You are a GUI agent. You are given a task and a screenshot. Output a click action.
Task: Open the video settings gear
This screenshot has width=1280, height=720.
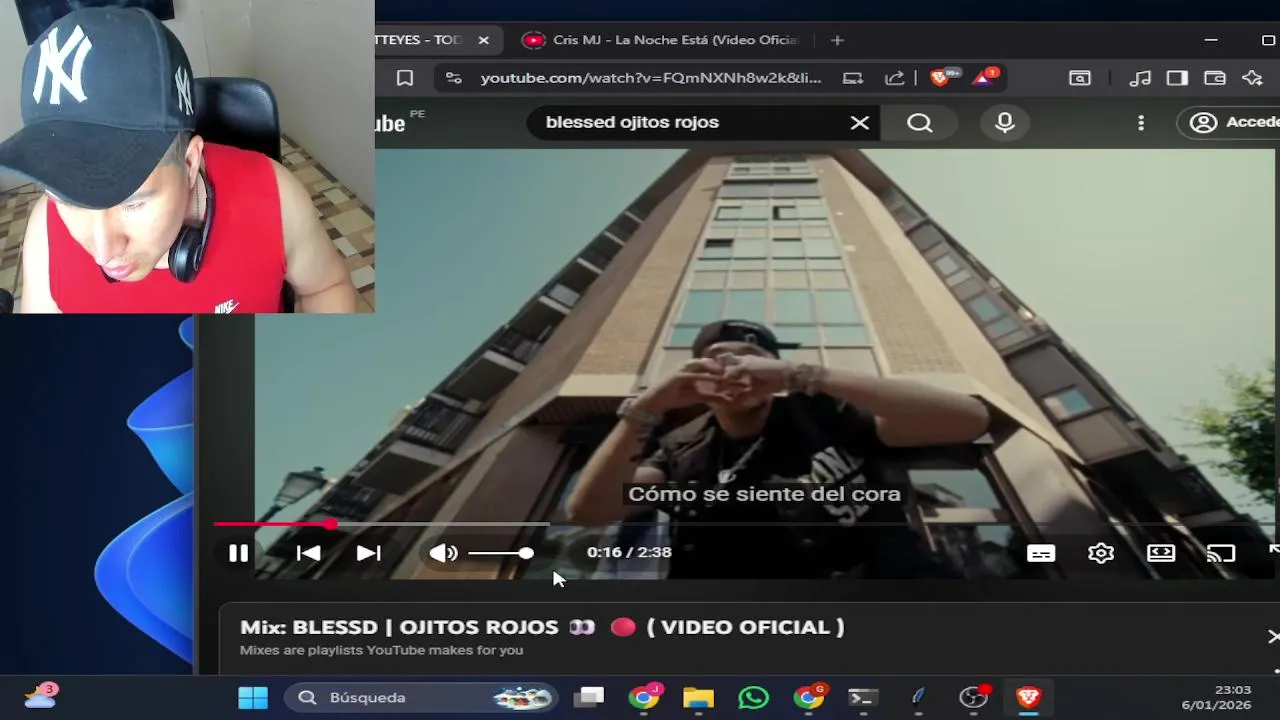(1101, 553)
